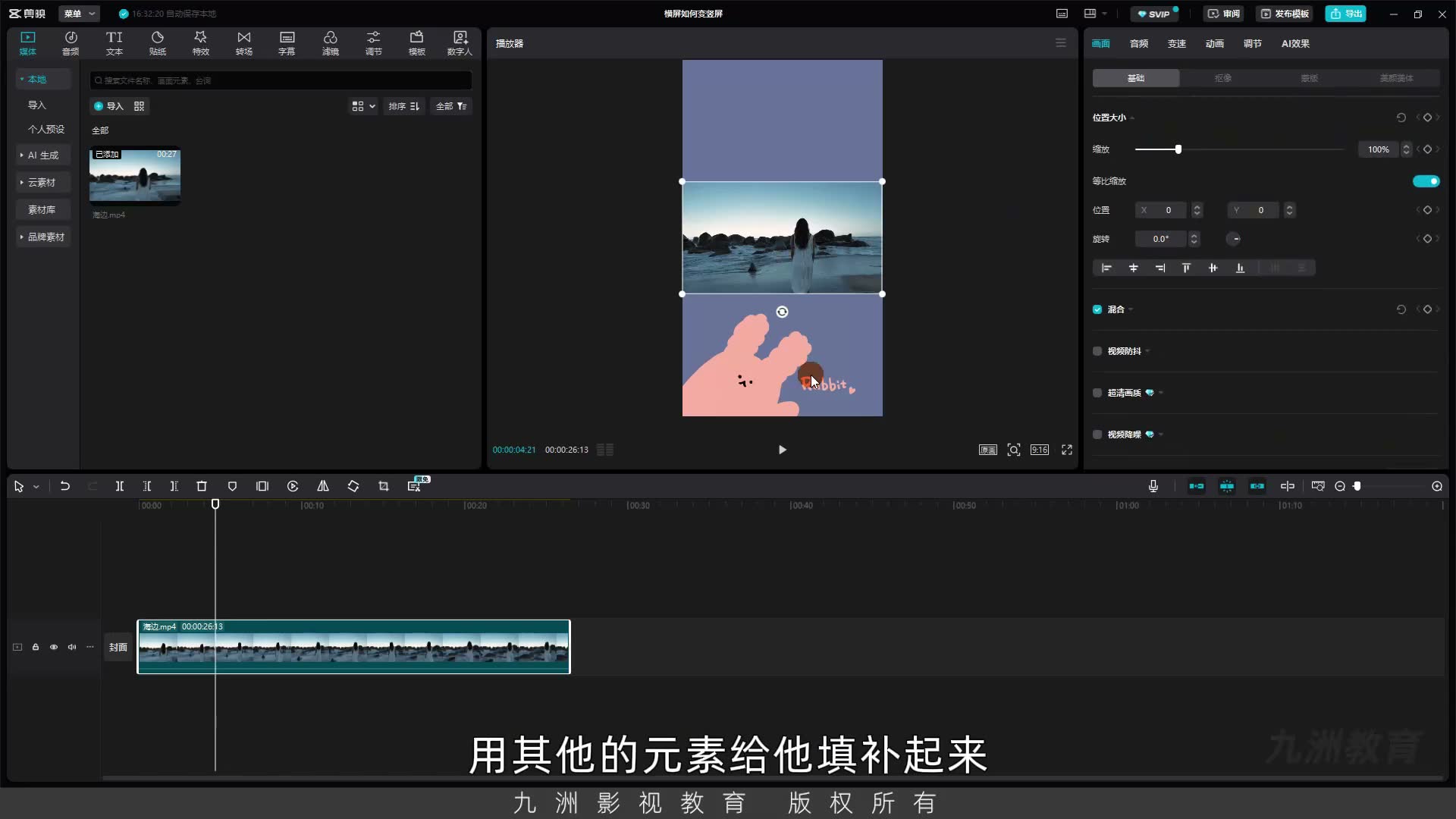
Task: Click the freeze frame icon in timeline toolbar
Action: [x=262, y=486]
